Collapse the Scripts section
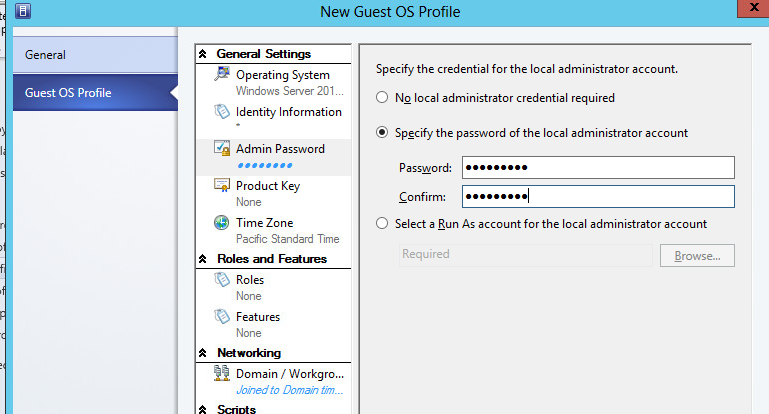Image resolution: width=769 pixels, height=414 pixels. [203, 409]
